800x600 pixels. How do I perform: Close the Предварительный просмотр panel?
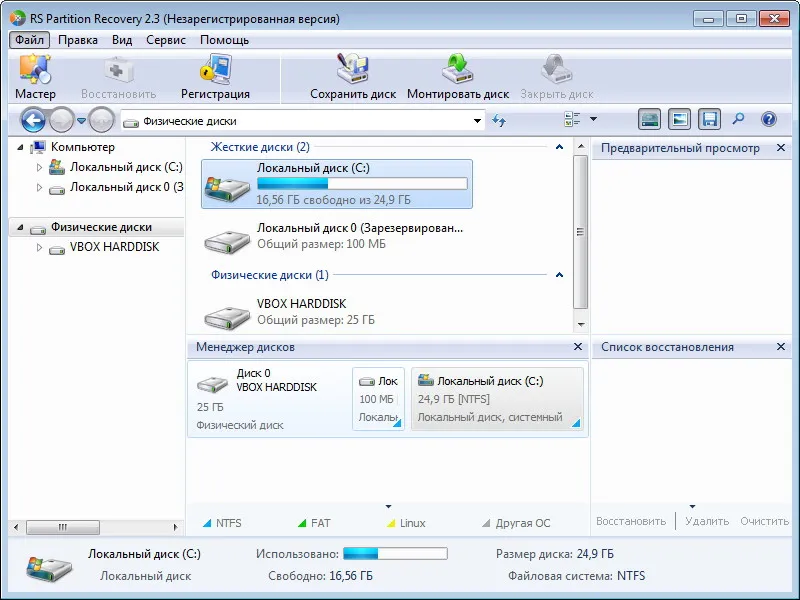pos(781,147)
